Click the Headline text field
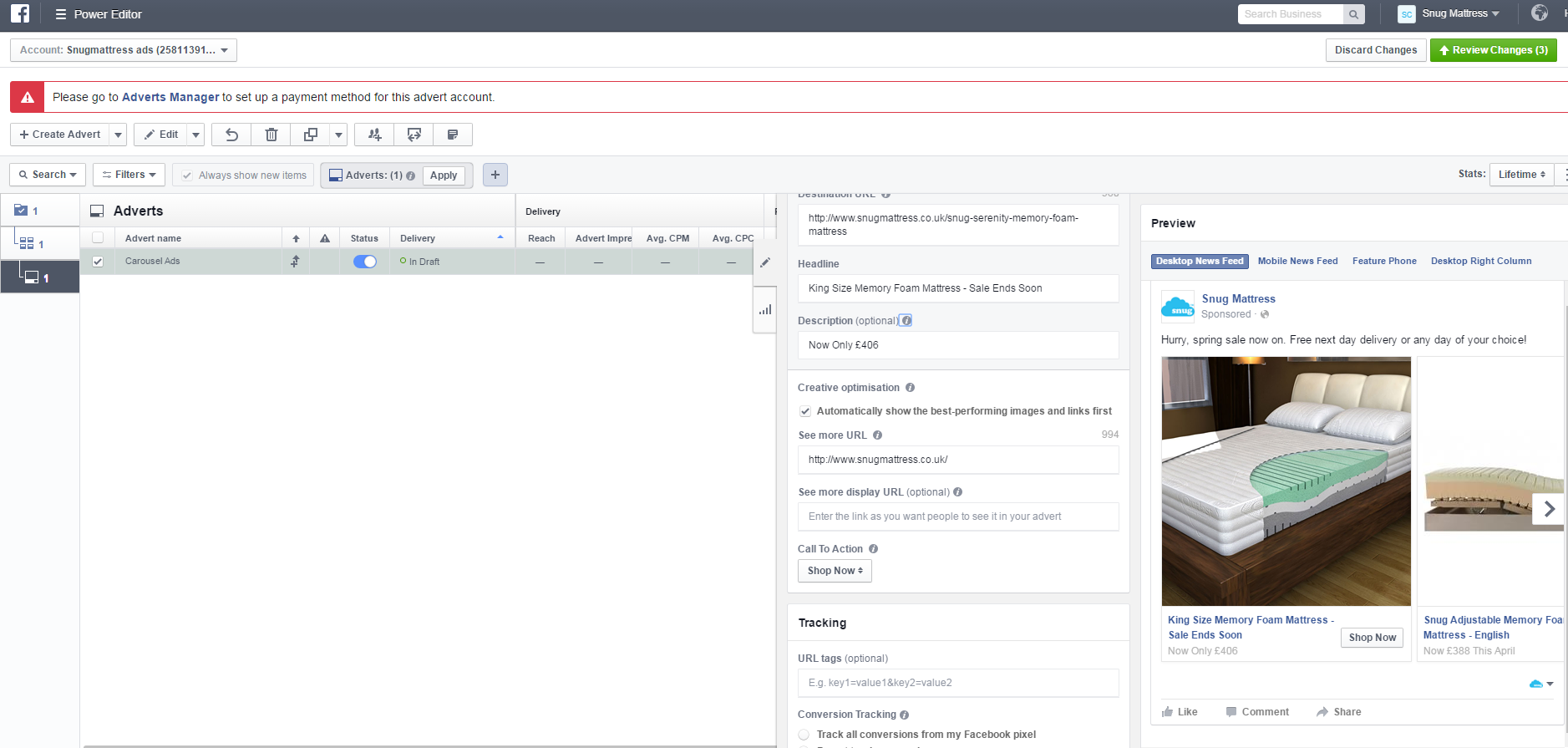Image resolution: width=1568 pixels, height=748 pixels. point(958,288)
